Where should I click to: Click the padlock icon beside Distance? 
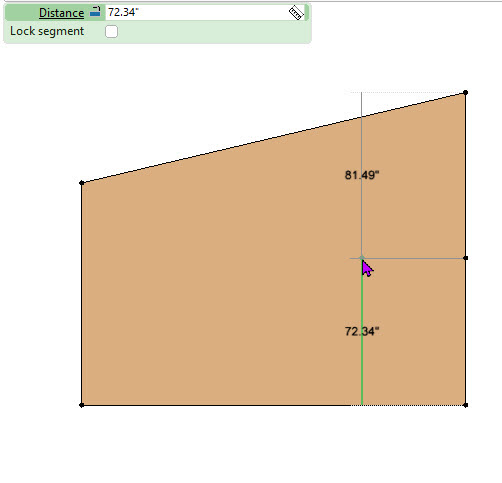tap(95, 12)
